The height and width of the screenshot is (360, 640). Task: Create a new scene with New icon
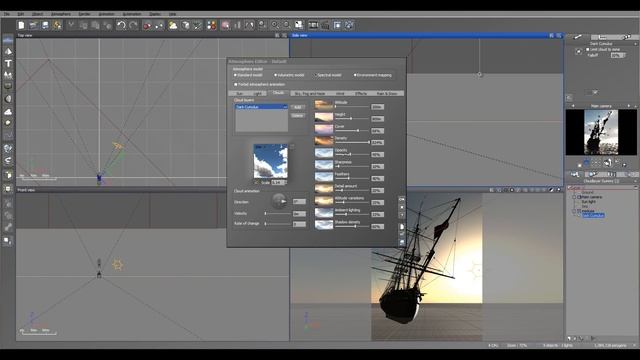pyautogui.click(x=21, y=25)
